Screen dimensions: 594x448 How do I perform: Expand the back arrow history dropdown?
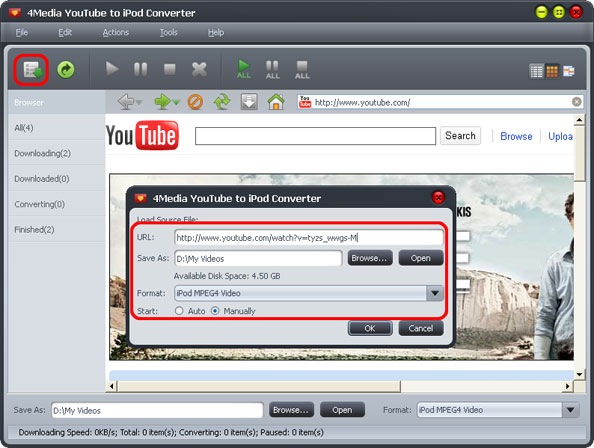139,102
